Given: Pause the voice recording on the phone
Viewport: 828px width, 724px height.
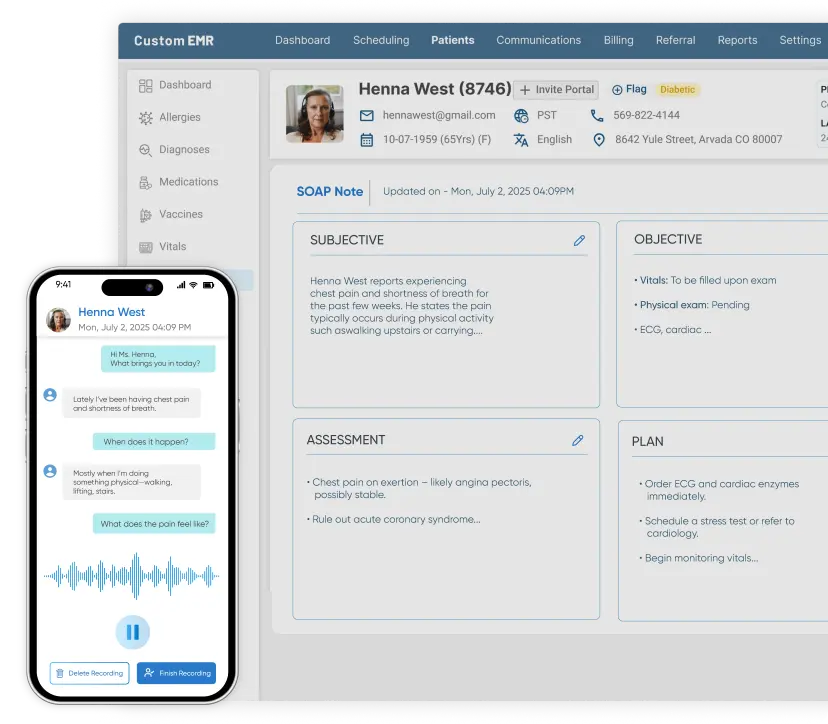Looking at the screenshot, I should click(x=132, y=632).
